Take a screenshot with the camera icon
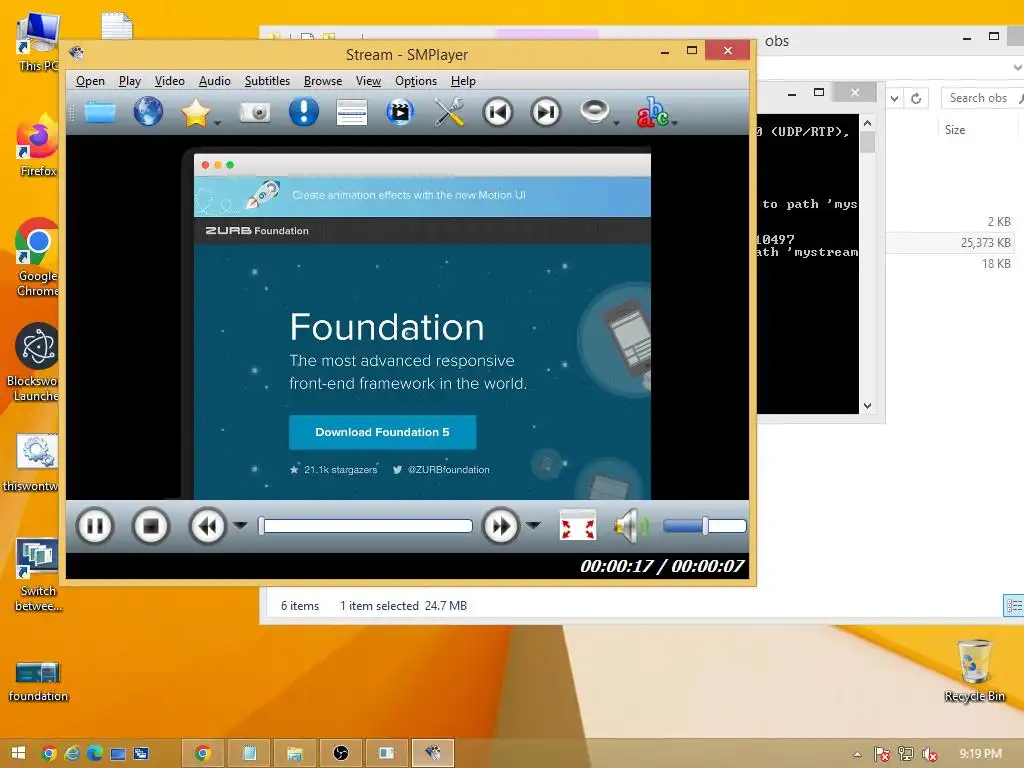Image resolution: width=1024 pixels, height=768 pixels. (255, 112)
